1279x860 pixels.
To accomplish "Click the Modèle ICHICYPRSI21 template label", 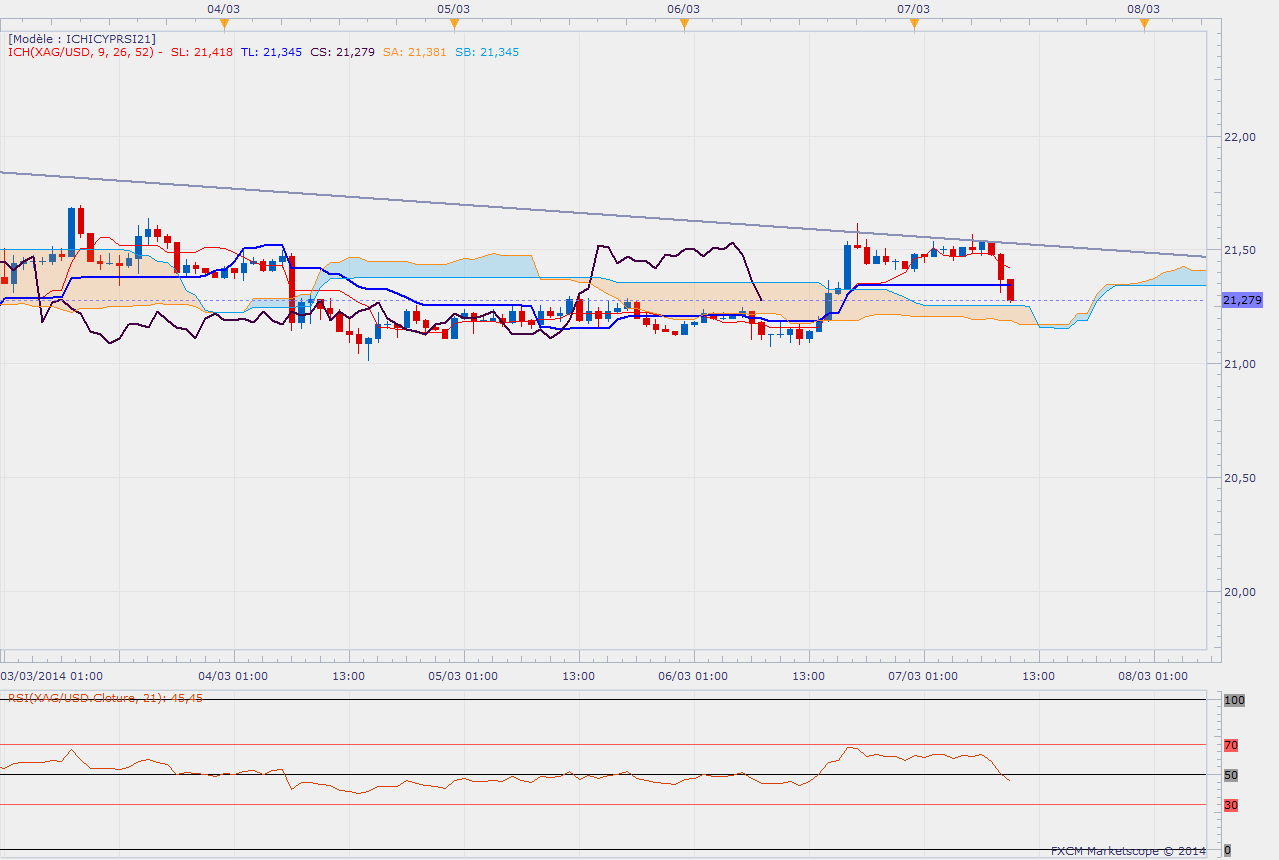I will (82, 38).
